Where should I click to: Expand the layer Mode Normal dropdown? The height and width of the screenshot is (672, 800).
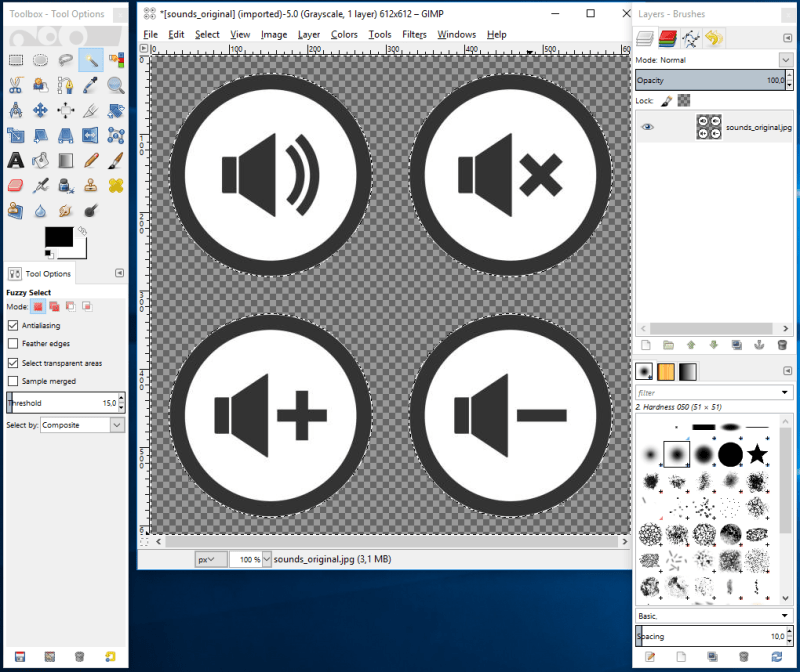coord(785,60)
